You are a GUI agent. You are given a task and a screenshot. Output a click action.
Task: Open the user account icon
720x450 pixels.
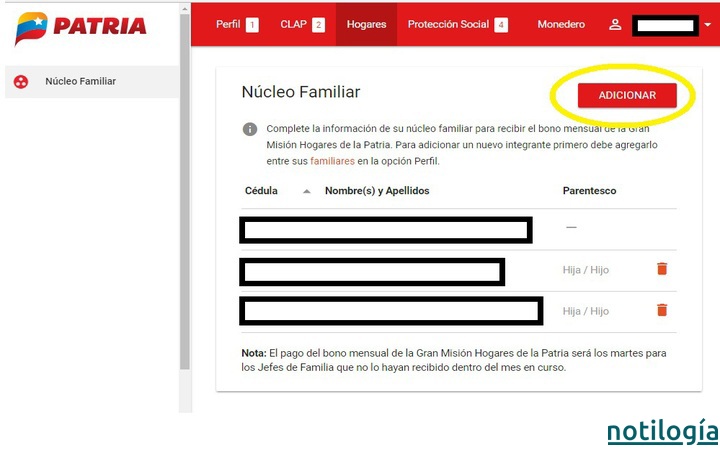[x=615, y=25]
